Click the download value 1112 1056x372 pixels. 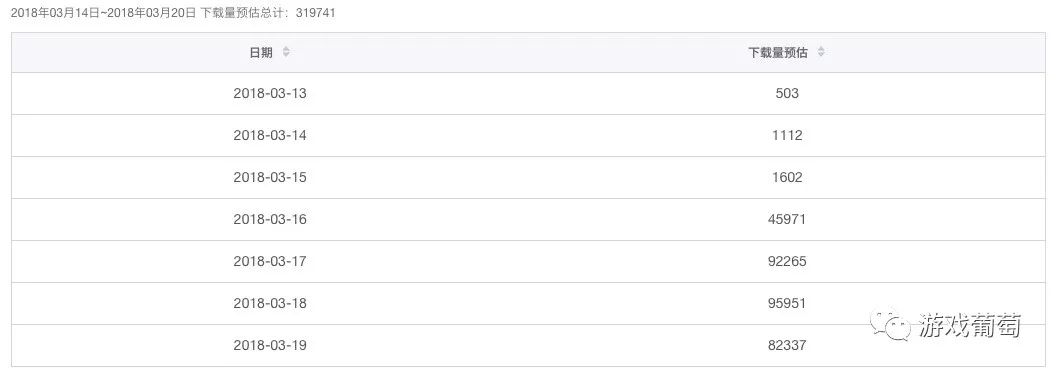click(x=787, y=135)
